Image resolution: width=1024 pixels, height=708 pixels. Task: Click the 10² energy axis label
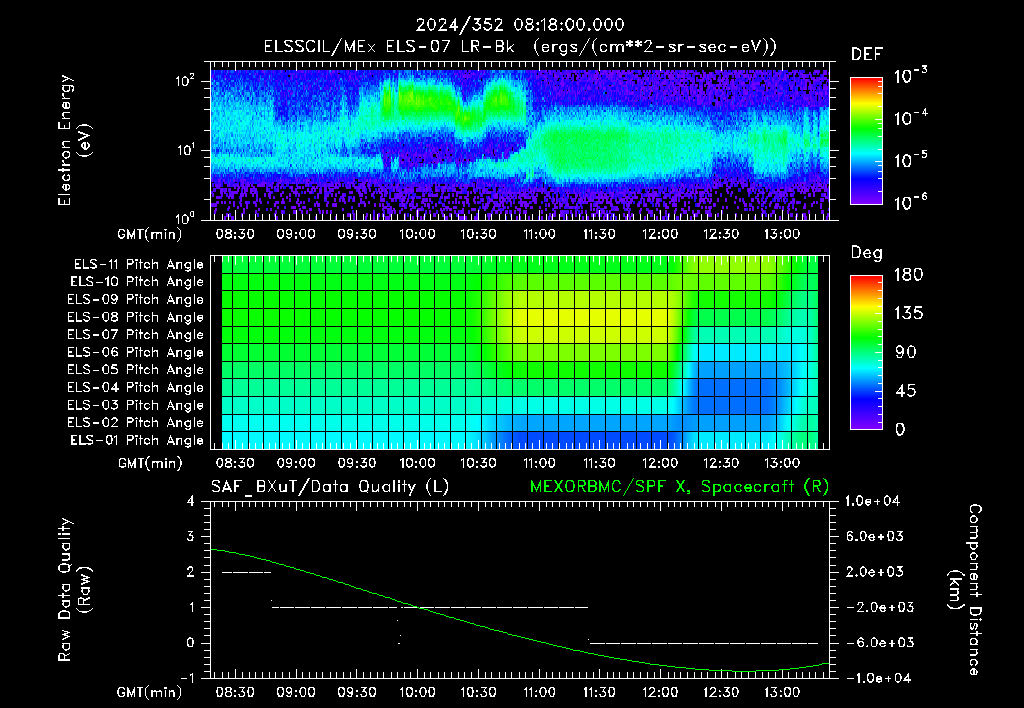185,81
